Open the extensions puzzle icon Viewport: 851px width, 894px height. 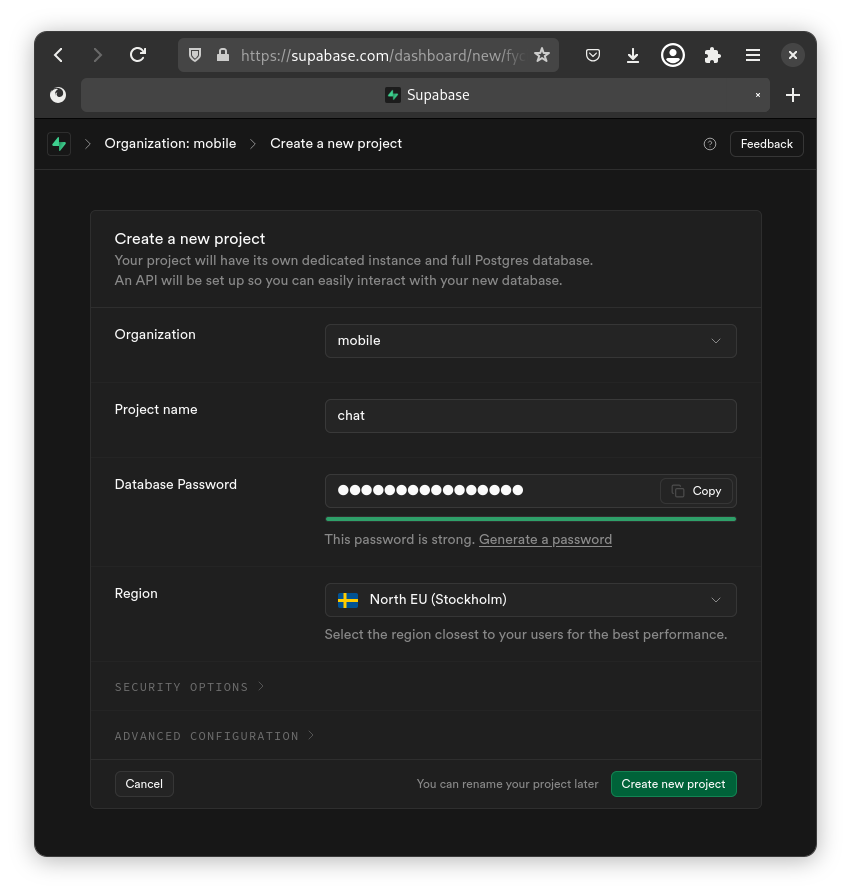(712, 55)
